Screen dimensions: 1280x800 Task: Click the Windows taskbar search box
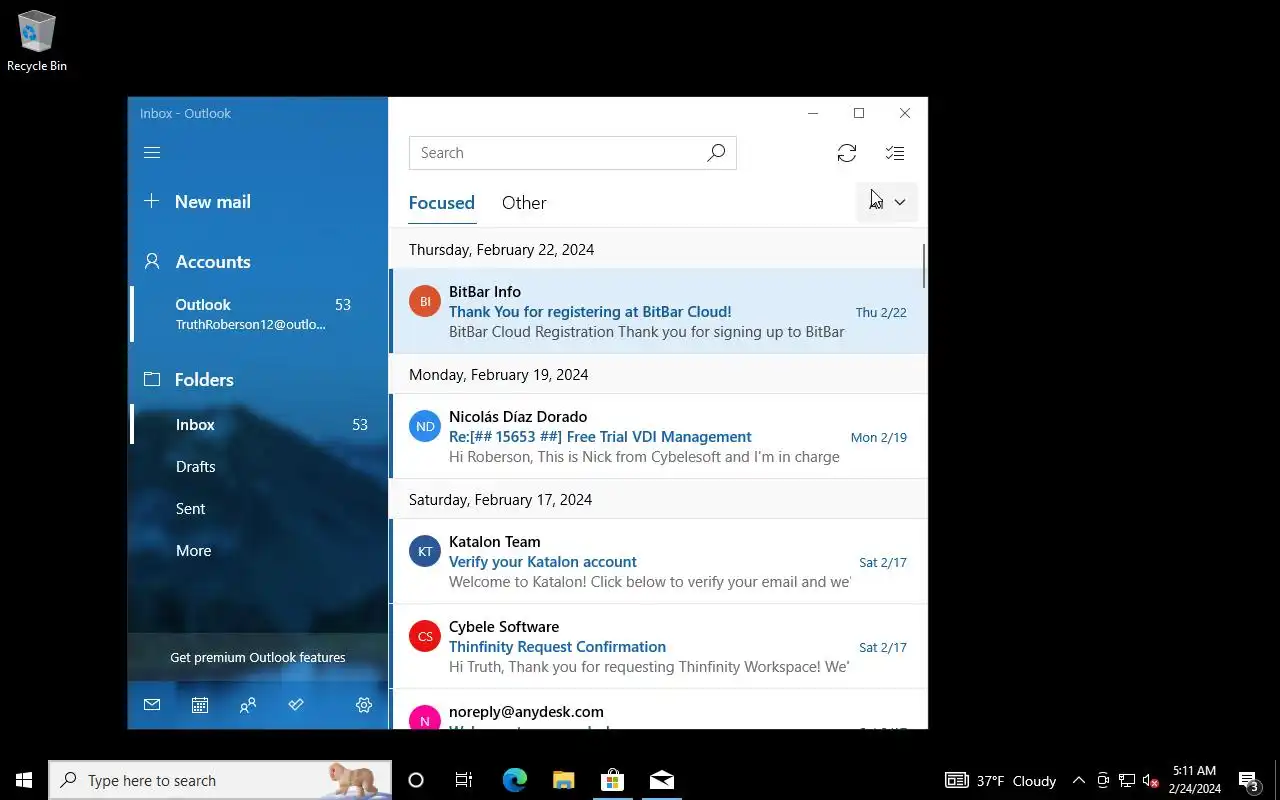220,780
